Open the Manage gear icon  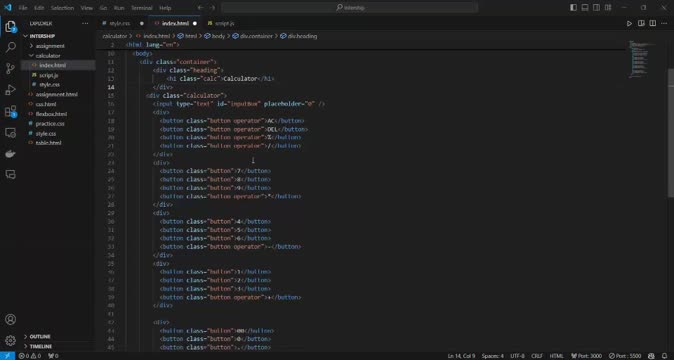[10, 340]
